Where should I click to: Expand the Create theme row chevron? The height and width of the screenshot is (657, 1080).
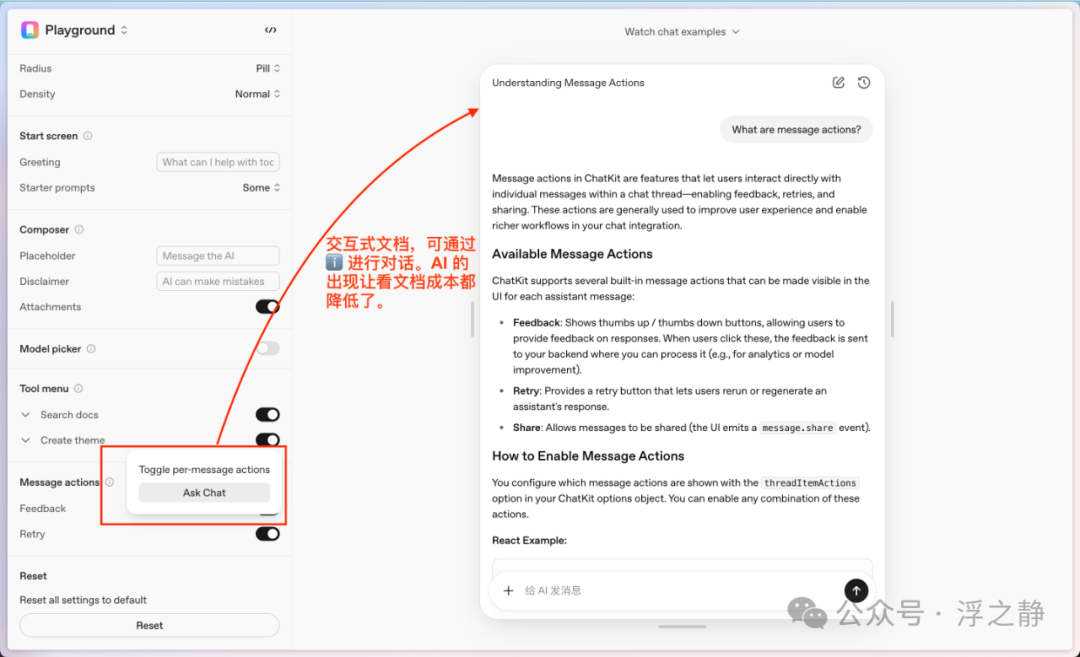[x=25, y=440]
